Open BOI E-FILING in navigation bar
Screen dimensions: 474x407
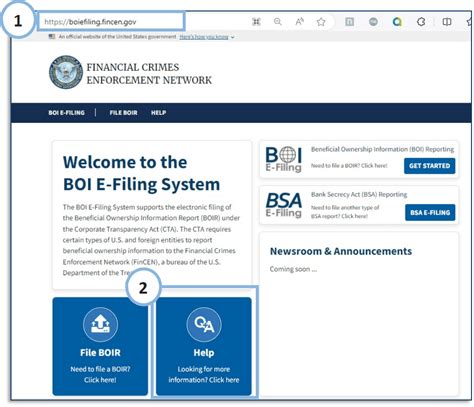[x=66, y=113]
